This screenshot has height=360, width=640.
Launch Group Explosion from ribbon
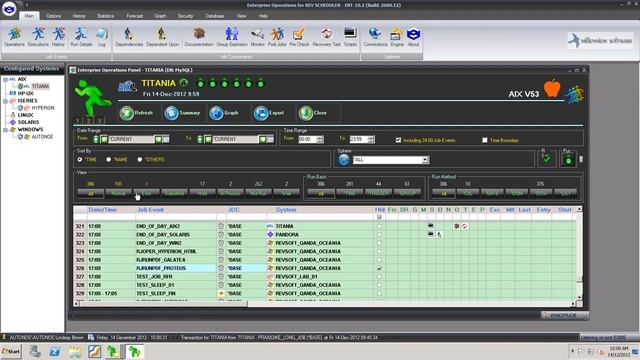coord(232,37)
